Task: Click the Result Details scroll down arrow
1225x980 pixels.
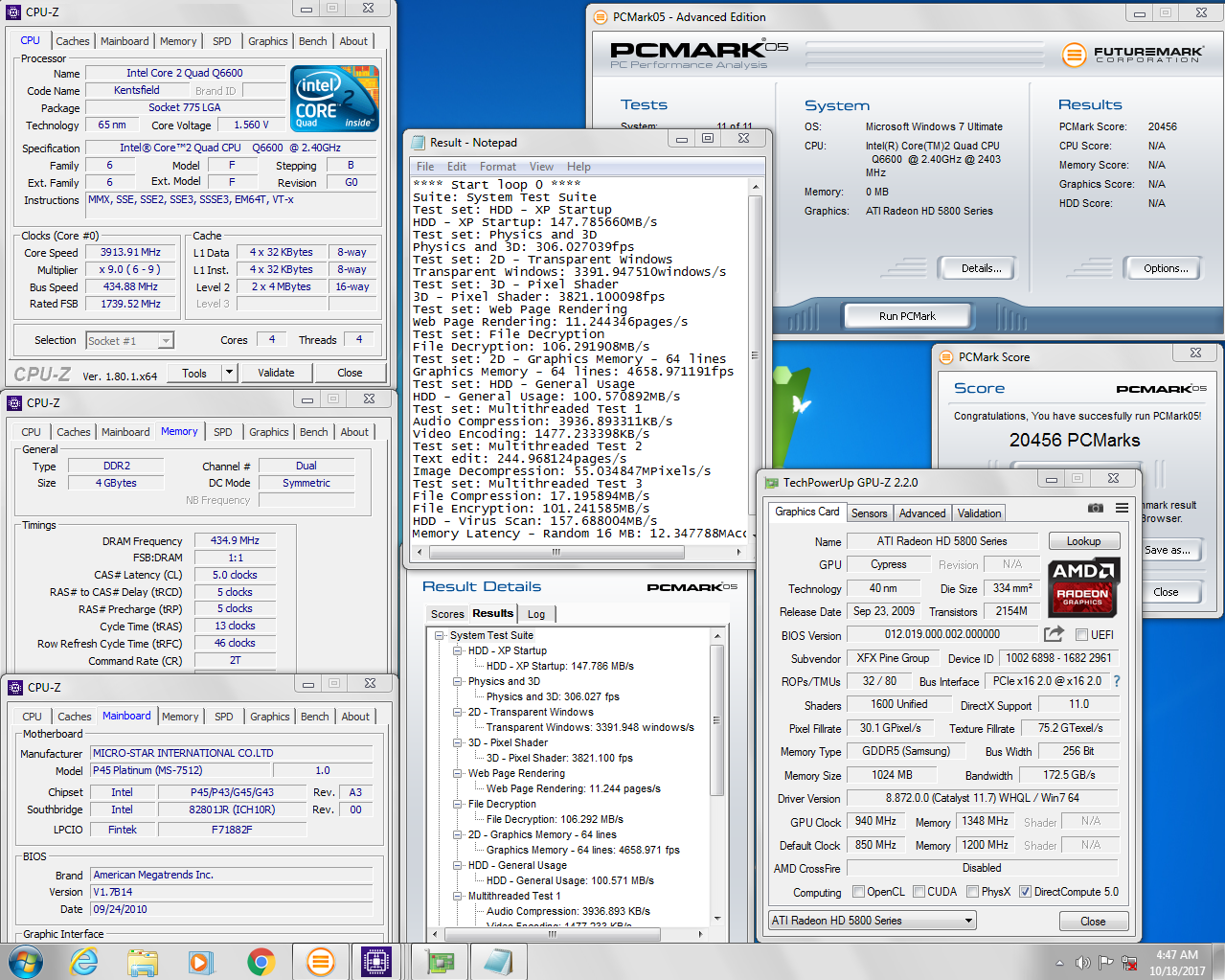Action: coord(715,918)
